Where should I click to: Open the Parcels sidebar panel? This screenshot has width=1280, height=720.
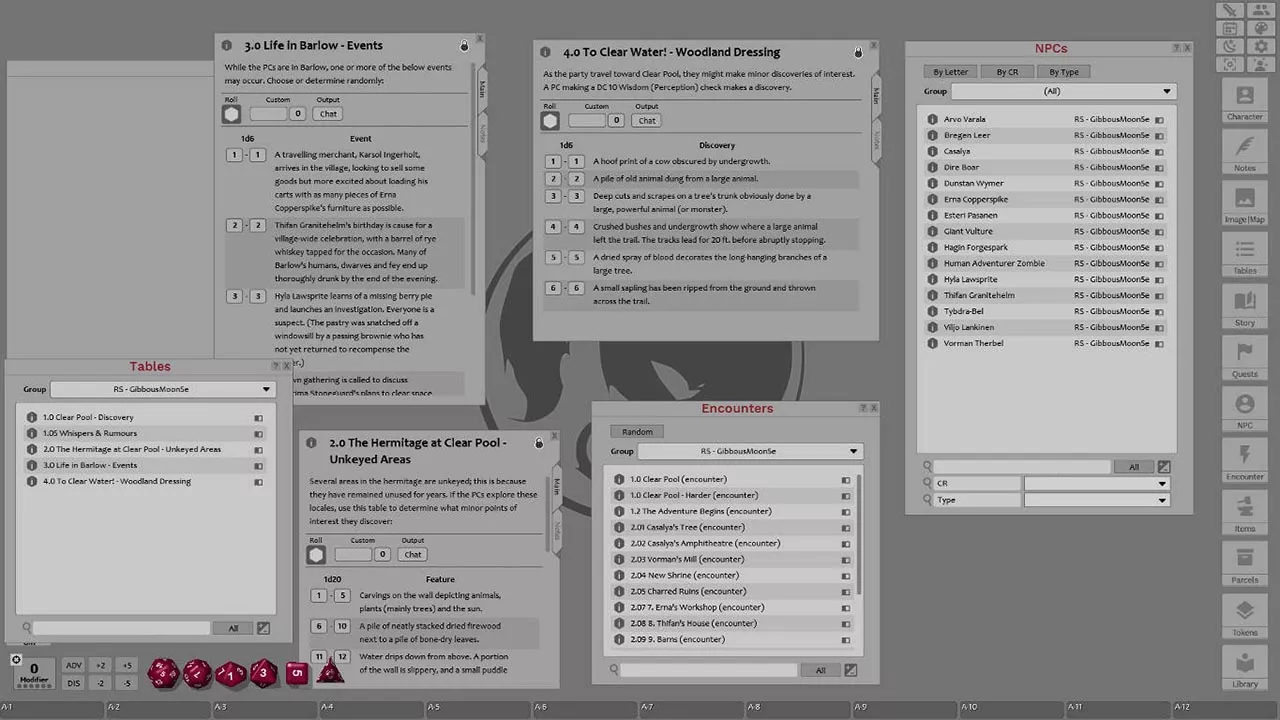[1244, 564]
